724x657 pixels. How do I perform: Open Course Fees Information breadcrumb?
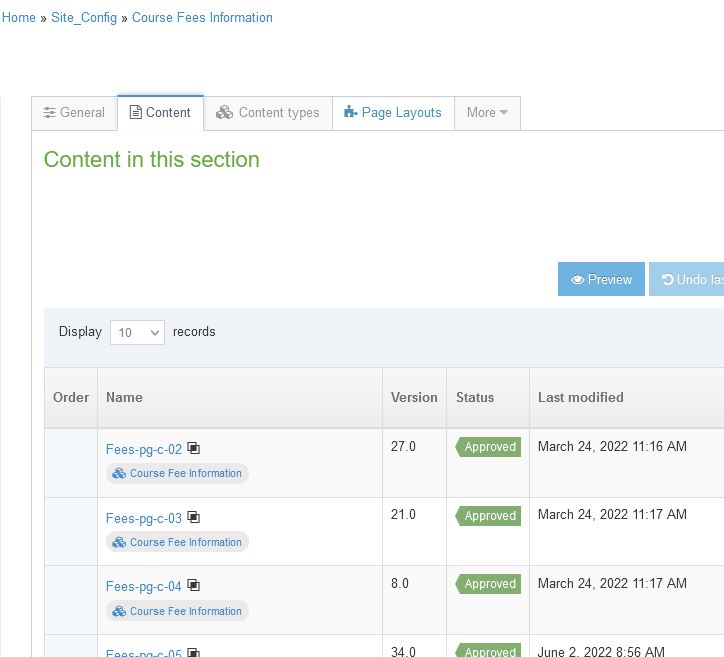coord(202,18)
